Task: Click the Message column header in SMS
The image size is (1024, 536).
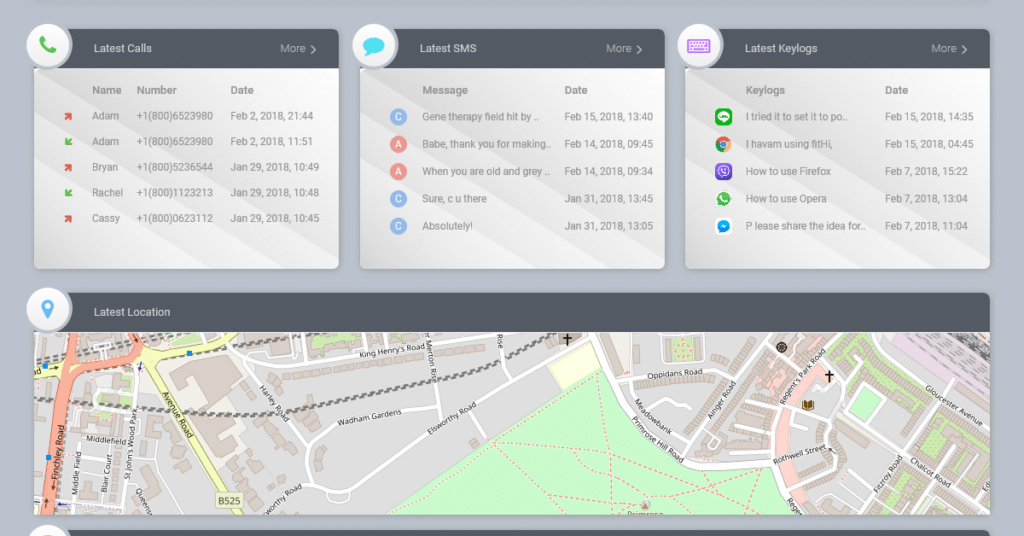Action: (x=445, y=90)
